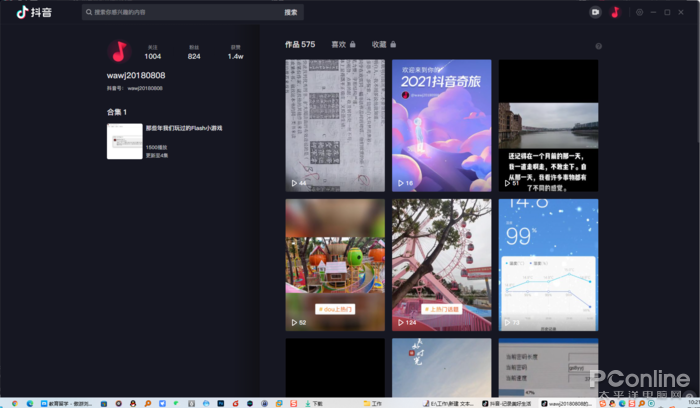Open the QQ penguin icon in the taskbar
The image size is (700, 408).
click(133, 403)
